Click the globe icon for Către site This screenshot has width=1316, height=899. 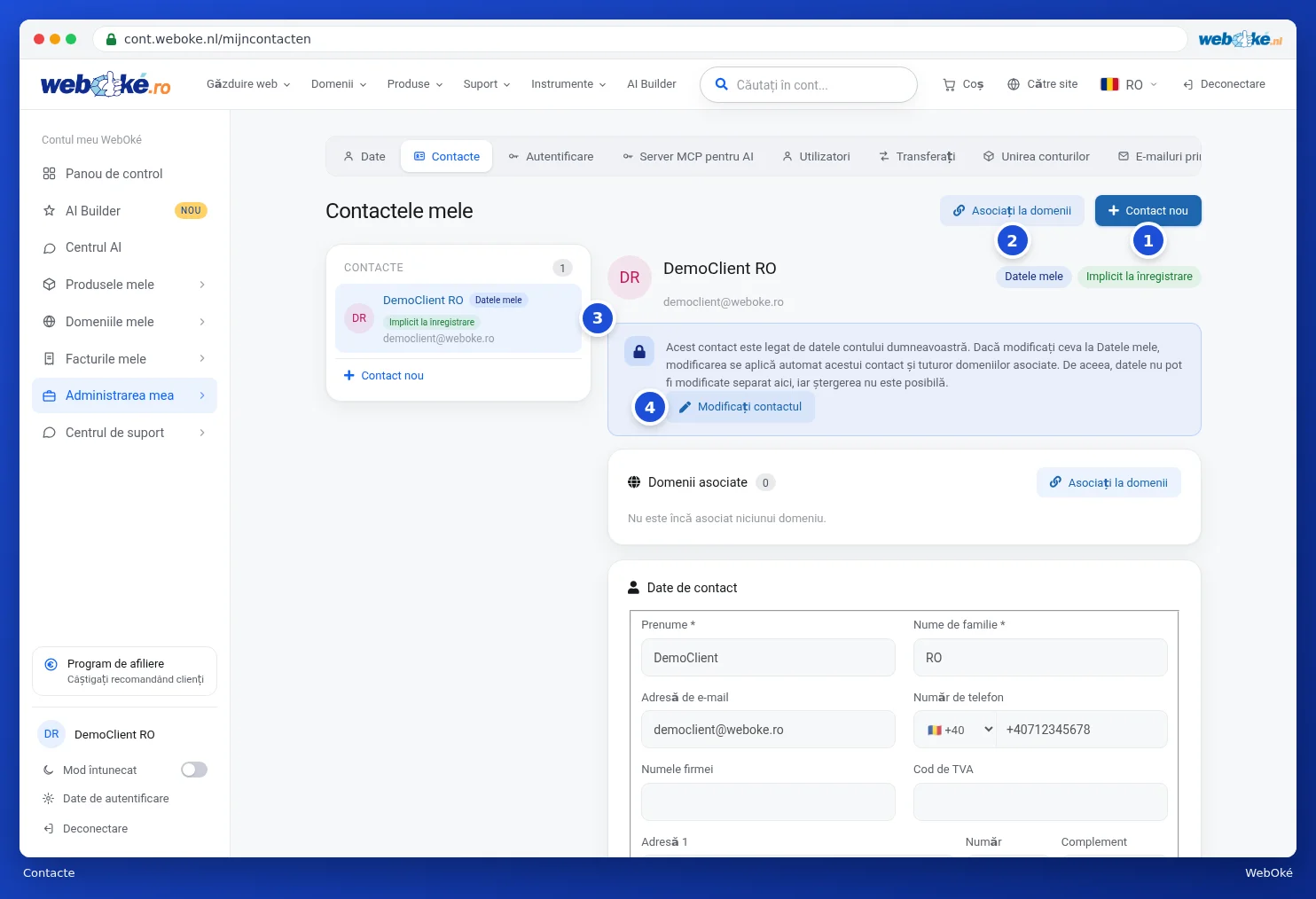(1014, 84)
